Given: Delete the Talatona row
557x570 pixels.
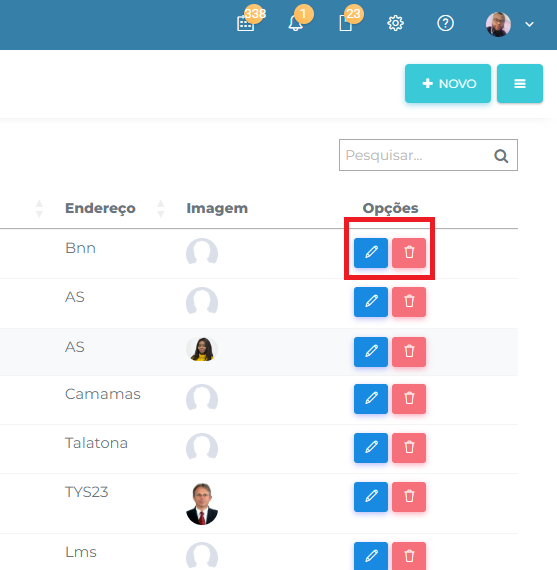Looking at the screenshot, I should pyautogui.click(x=409, y=448).
